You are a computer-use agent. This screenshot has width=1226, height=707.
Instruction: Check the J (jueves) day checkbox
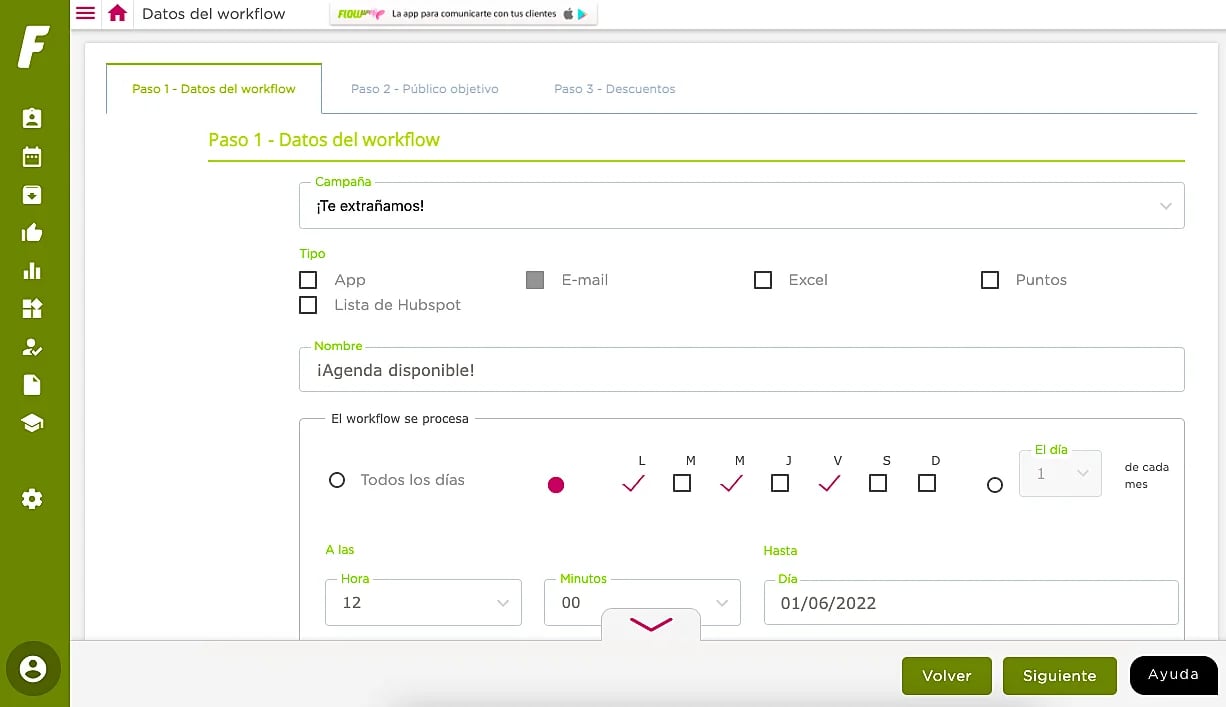[780, 483]
